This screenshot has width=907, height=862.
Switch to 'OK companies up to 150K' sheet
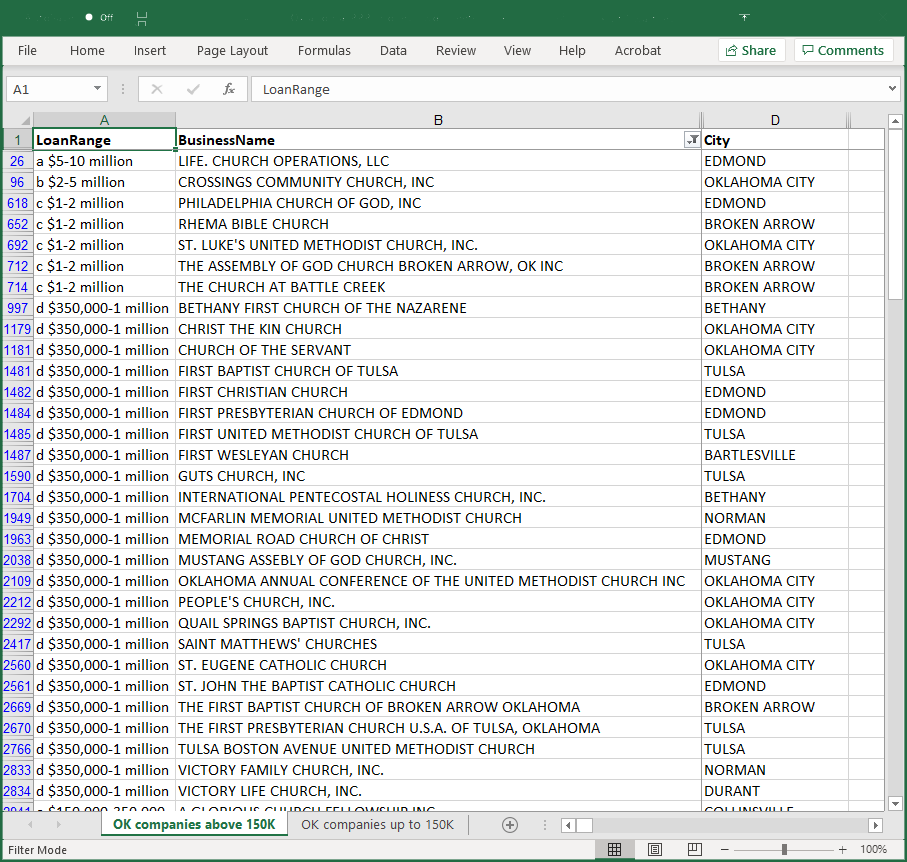coord(377,824)
